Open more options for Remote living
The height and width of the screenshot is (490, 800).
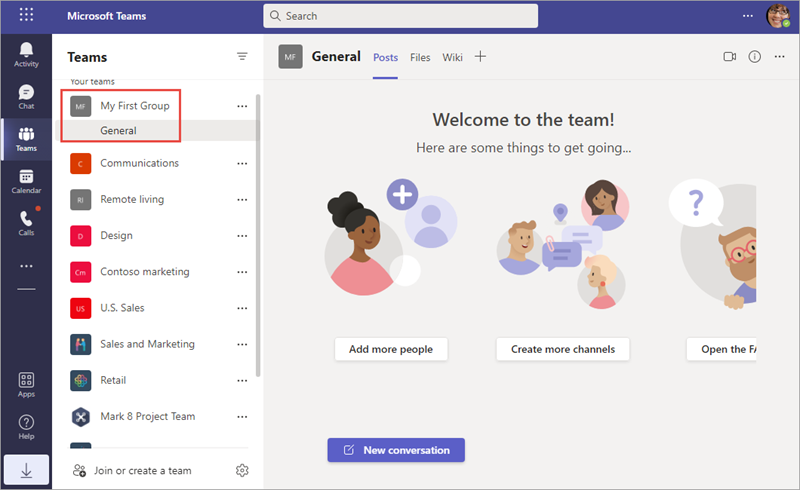[x=242, y=200]
